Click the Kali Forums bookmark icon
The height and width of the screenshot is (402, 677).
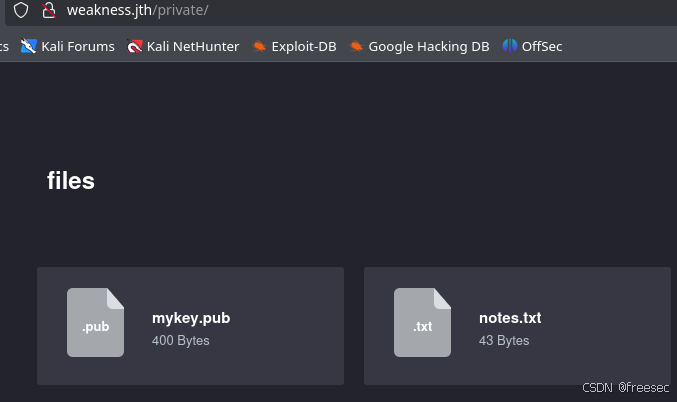(28, 46)
